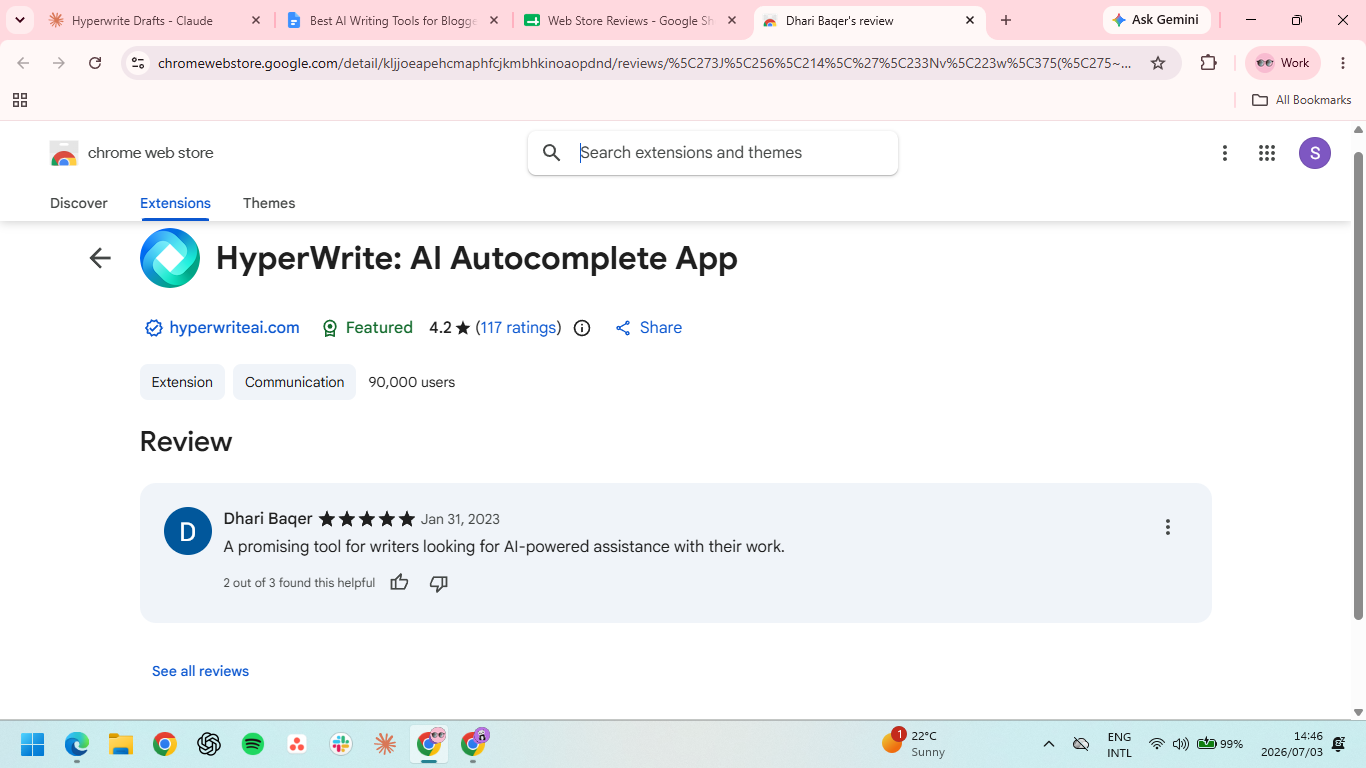Click the magnifier icon in the store search box
The width and height of the screenshot is (1366, 768).
[551, 153]
